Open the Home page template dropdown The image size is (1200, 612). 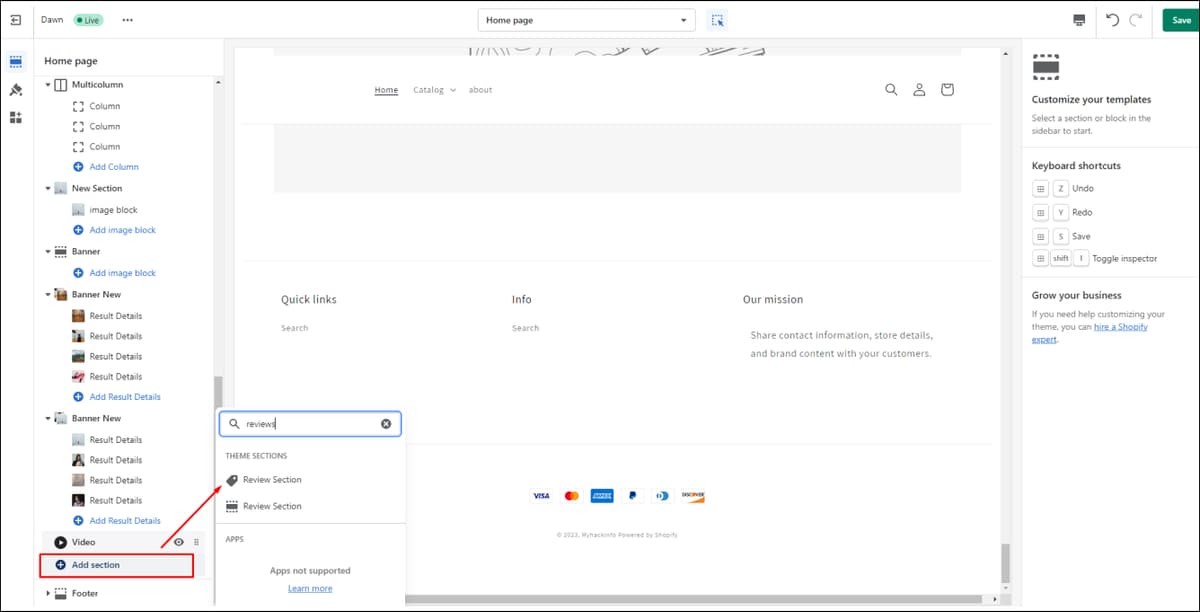pos(586,20)
